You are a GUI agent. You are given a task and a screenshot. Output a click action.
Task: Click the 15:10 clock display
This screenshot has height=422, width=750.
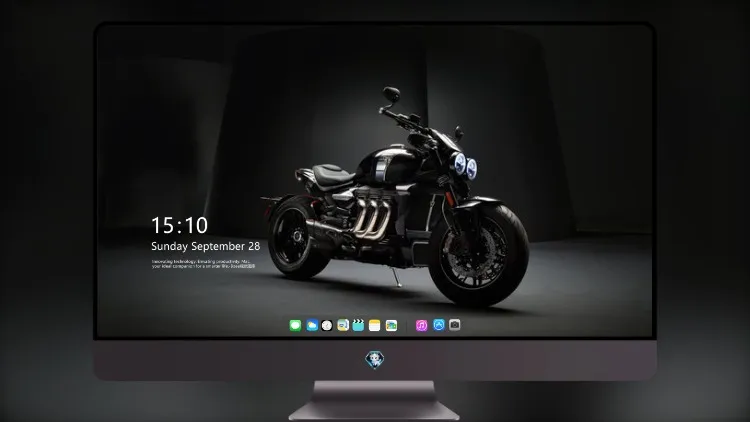[179, 225]
